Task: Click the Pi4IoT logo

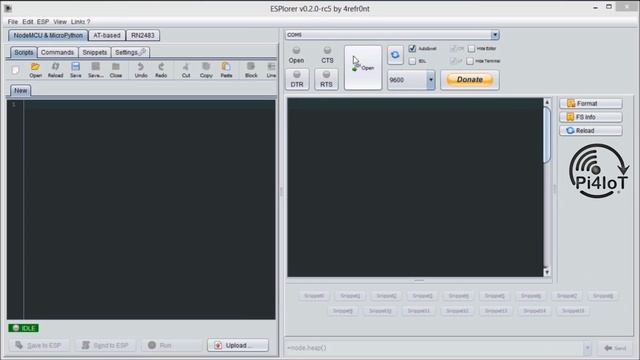Action: point(598,171)
